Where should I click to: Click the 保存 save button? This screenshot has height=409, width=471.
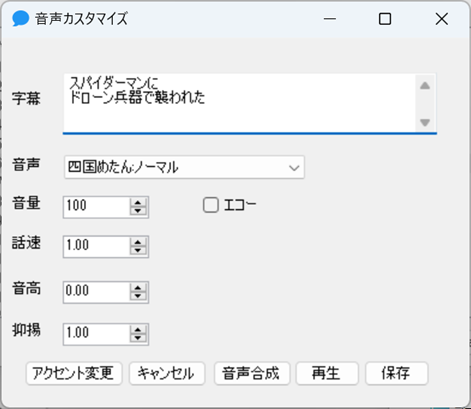tap(397, 373)
